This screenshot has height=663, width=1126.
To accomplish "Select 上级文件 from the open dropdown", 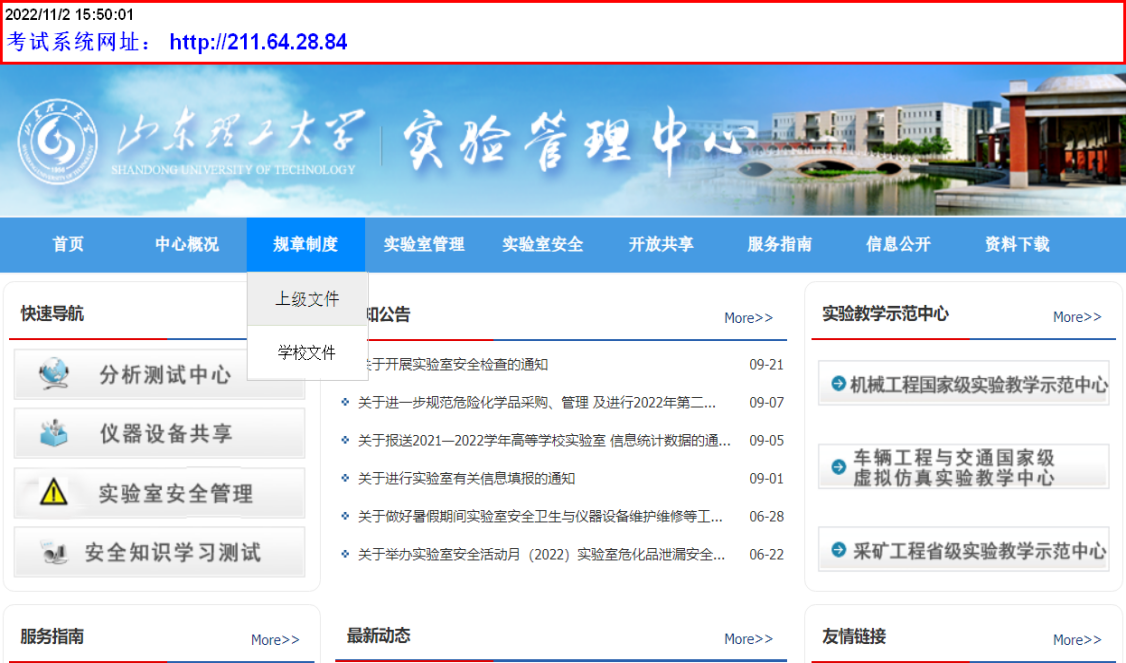I will click(307, 299).
